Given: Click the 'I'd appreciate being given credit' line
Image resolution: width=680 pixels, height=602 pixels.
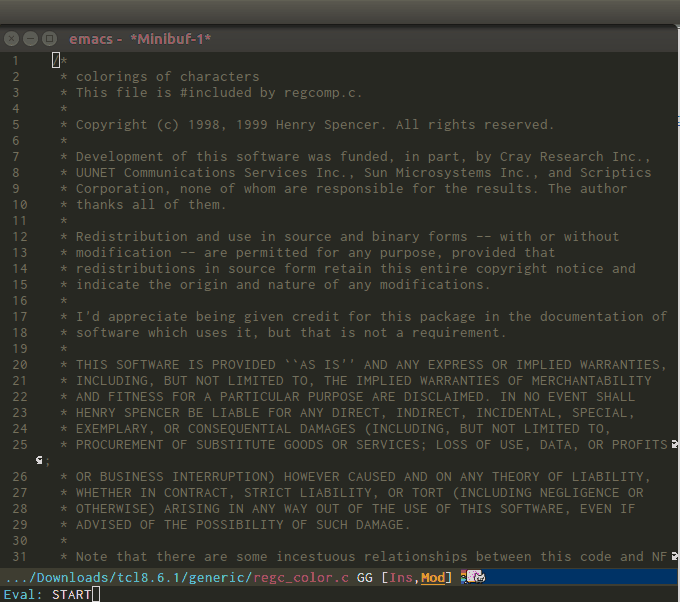Looking at the screenshot, I should coord(364,317).
